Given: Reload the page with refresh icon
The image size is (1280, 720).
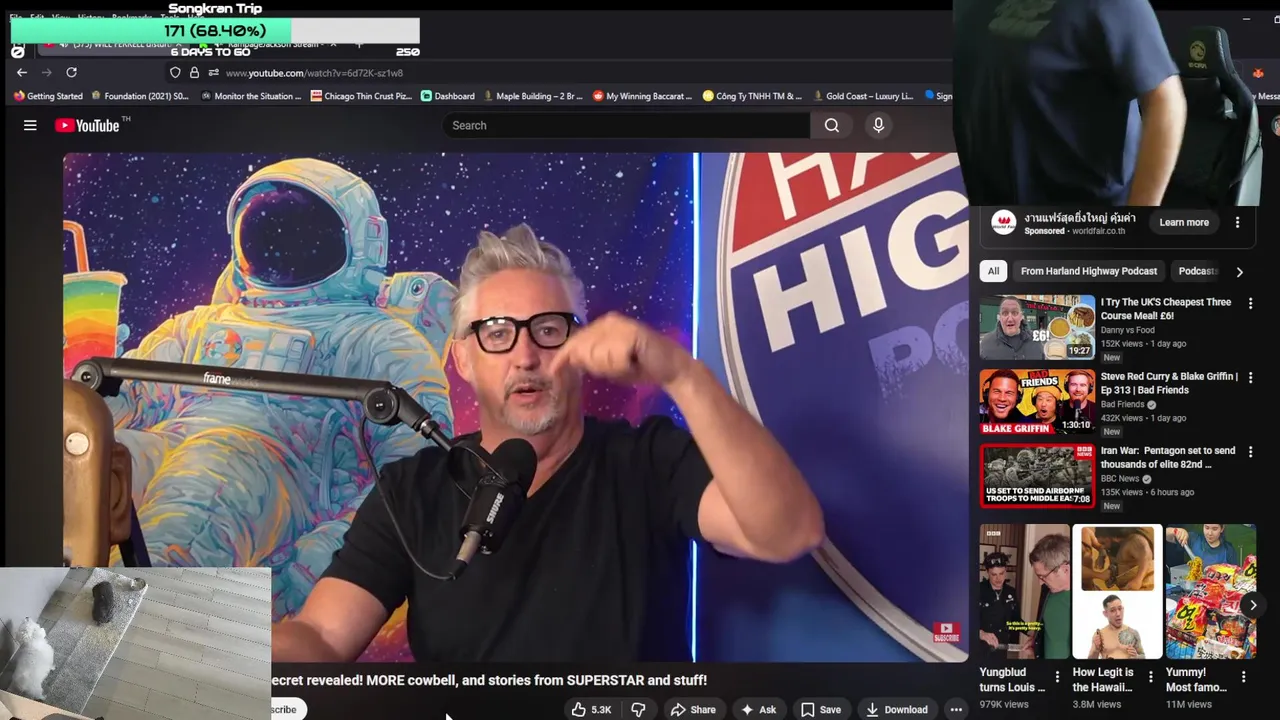Looking at the screenshot, I should coord(71,72).
